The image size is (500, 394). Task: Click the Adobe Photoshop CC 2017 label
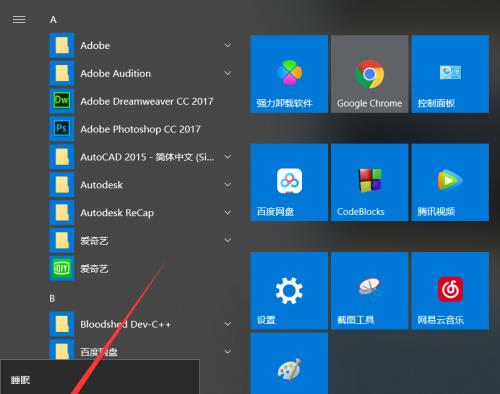pyautogui.click(x=140, y=129)
